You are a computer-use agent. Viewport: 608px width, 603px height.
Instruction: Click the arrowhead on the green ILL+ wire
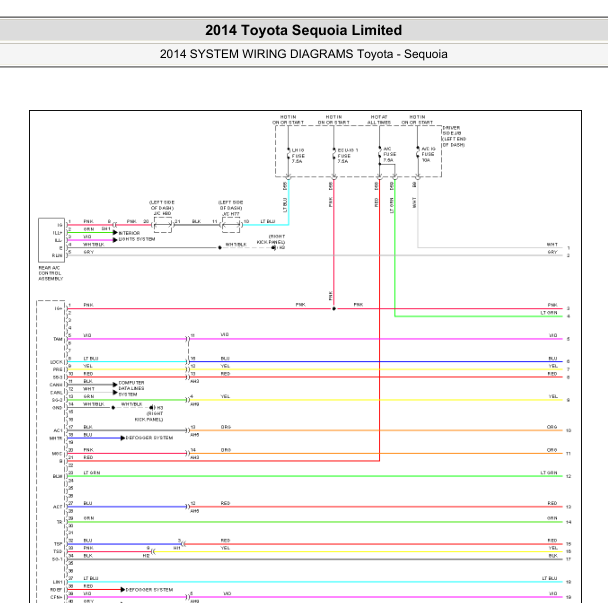tap(115, 233)
